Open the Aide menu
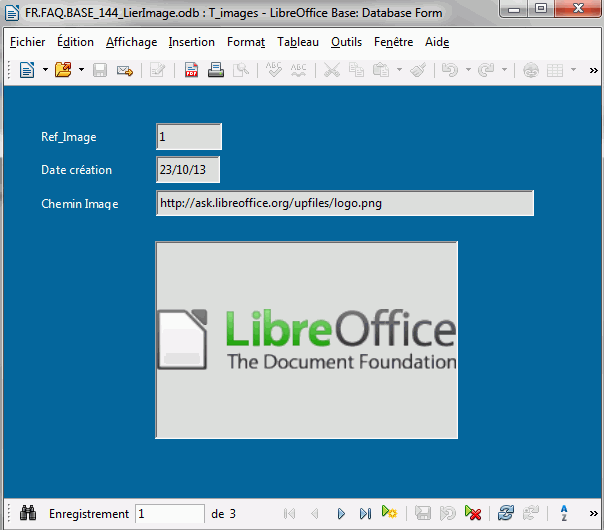 click(x=437, y=42)
